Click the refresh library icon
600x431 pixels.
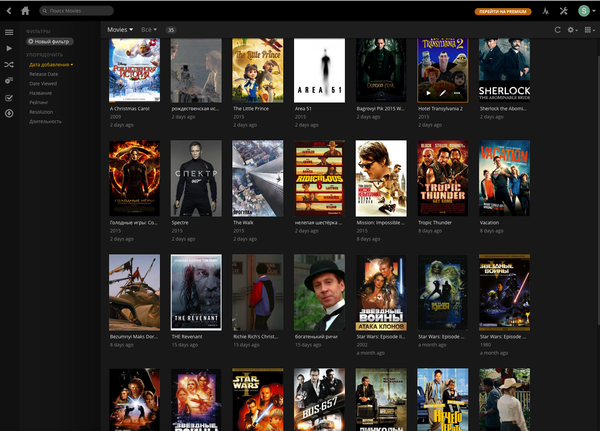tap(558, 30)
